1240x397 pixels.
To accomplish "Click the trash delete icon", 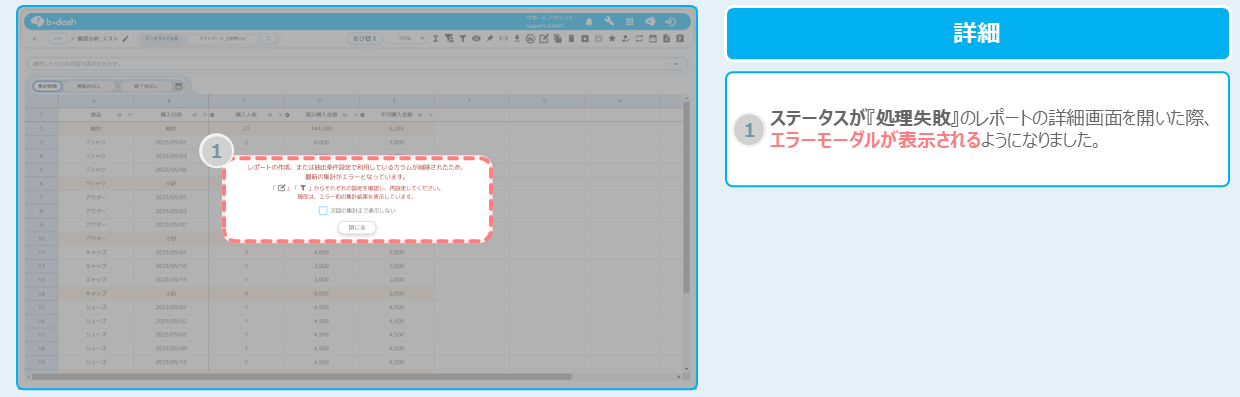I will (571, 38).
